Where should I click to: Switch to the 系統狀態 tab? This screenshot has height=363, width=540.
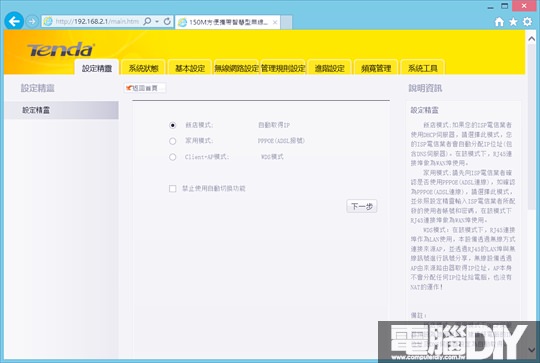(x=143, y=68)
